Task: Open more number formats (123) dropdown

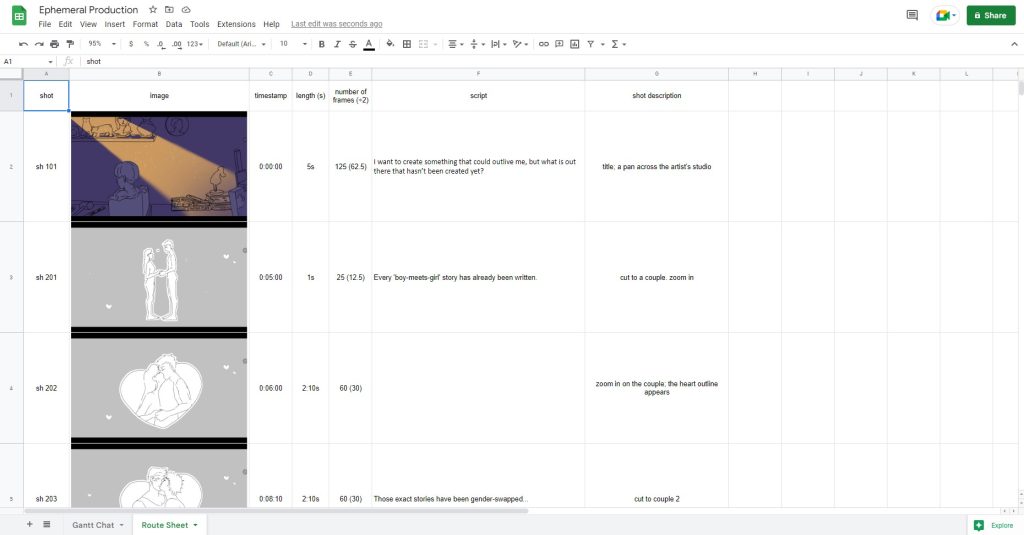Action: tap(195, 44)
